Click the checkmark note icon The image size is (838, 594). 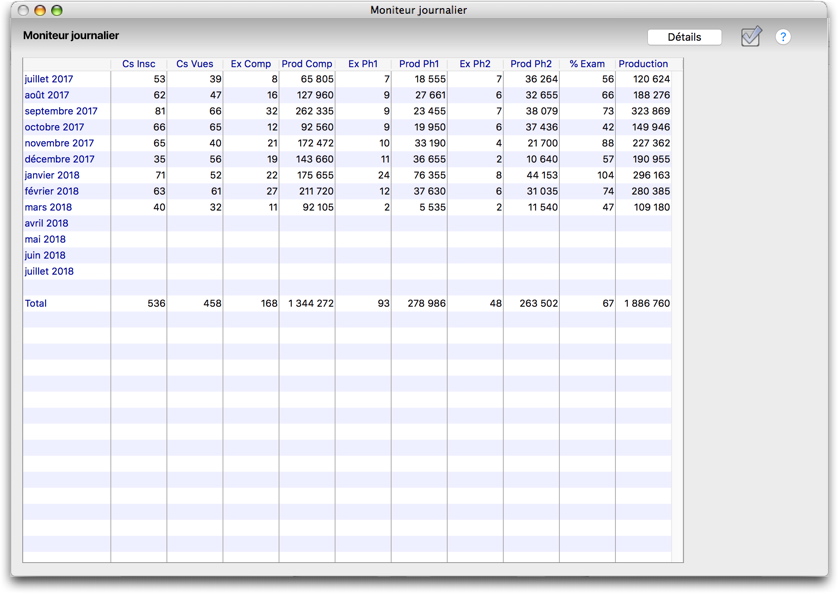751,36
